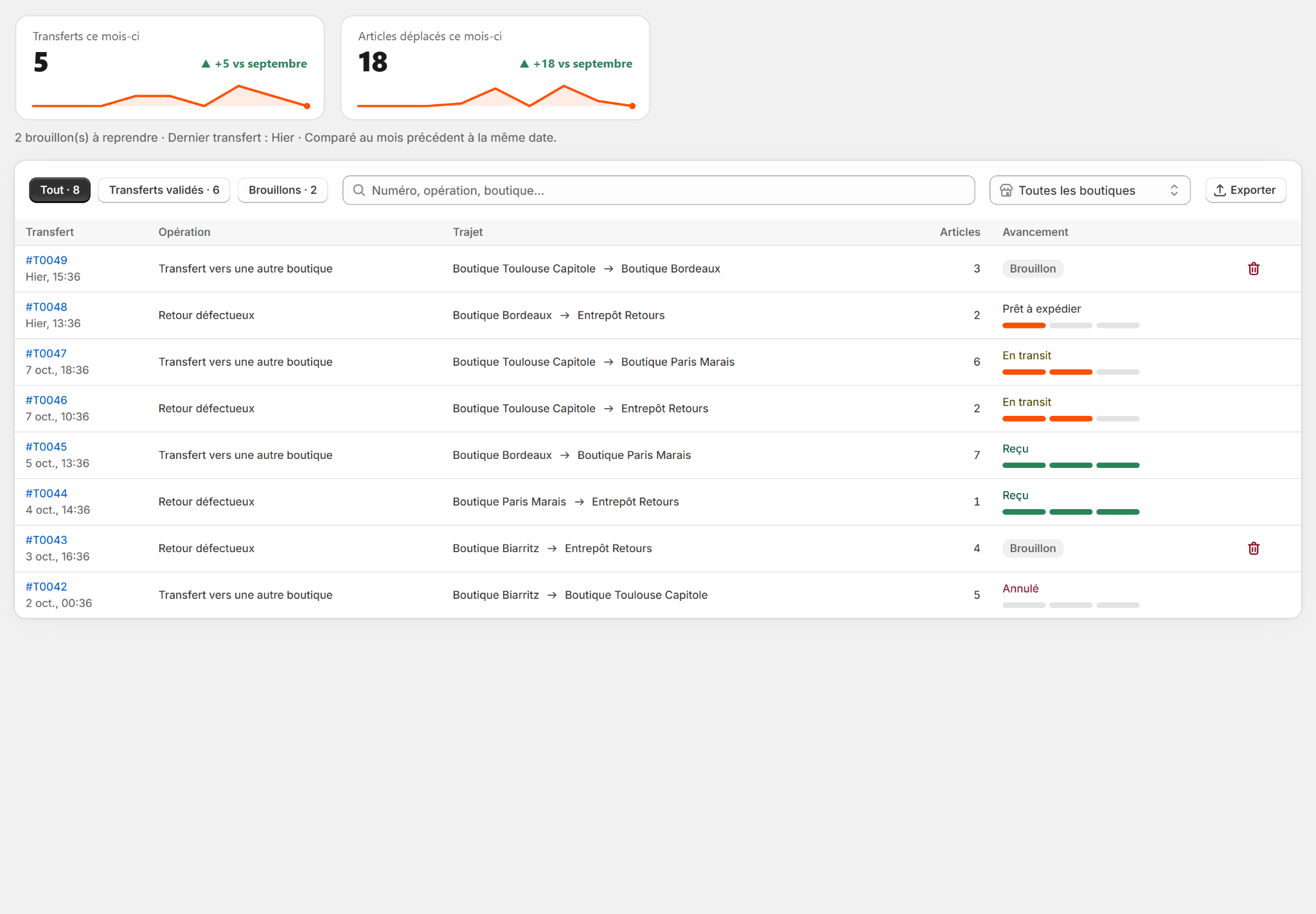The width and height of the screenshot is (1316, 914).
Task: Click +18 vs septembre trend text
Action: [x=576, y=64]
